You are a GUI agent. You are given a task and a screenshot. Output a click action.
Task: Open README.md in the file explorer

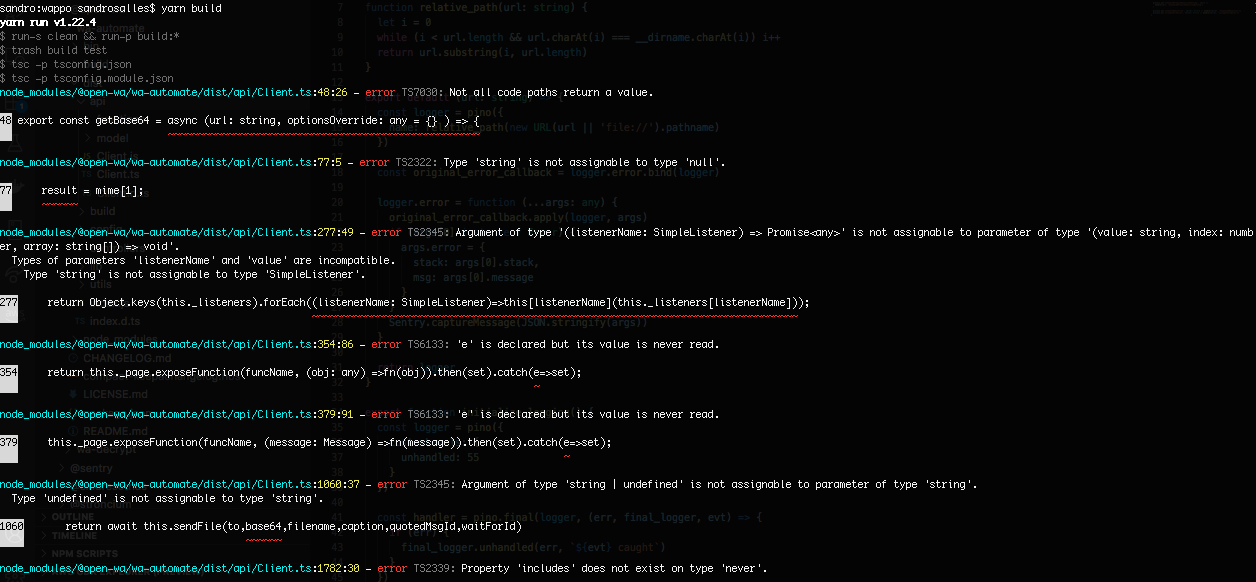point(106,431)
